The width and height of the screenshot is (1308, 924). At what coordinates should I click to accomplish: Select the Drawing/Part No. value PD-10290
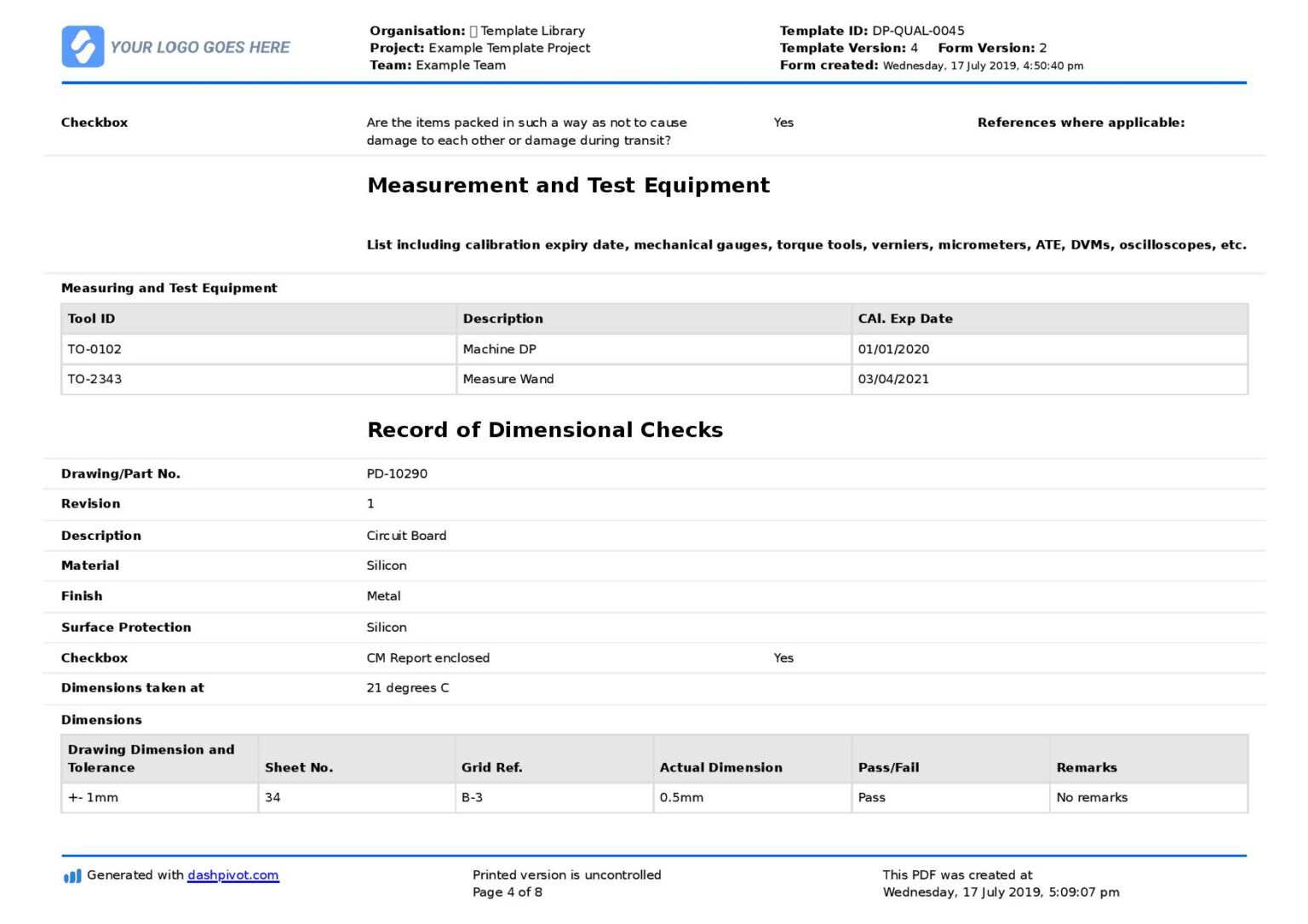[397, 473]
